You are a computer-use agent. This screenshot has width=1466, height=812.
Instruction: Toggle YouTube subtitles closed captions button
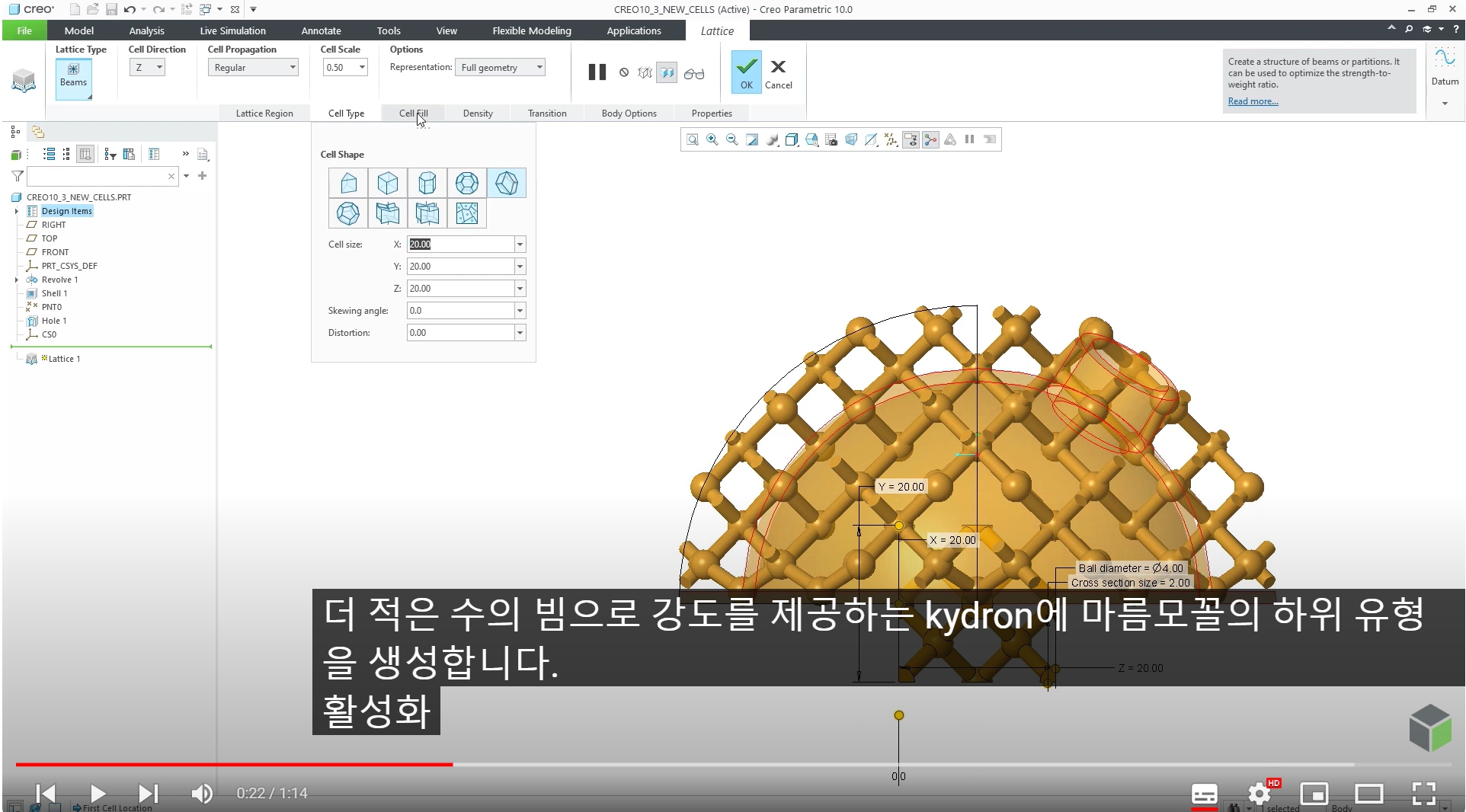[1204, 794]
